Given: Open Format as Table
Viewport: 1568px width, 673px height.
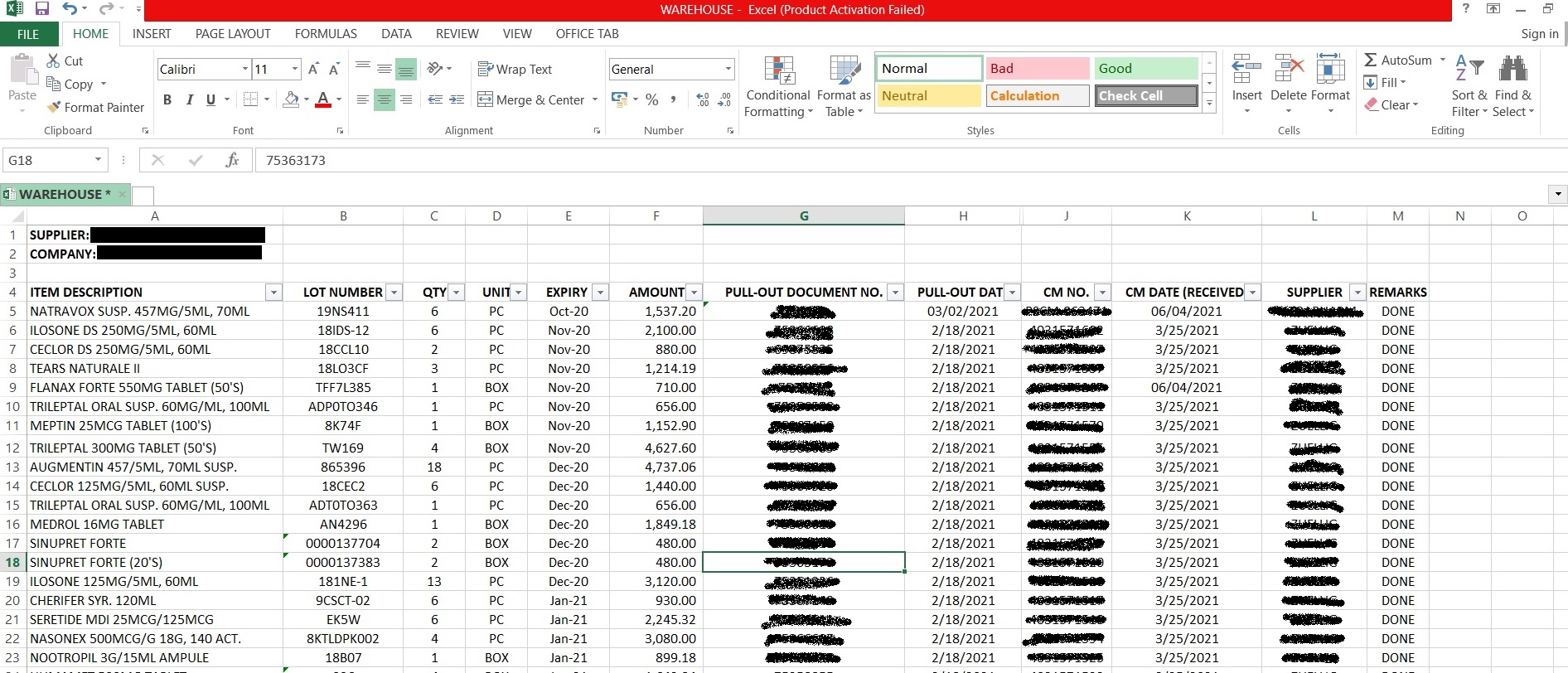Looking at the screenshot, I should pos(844,87).
